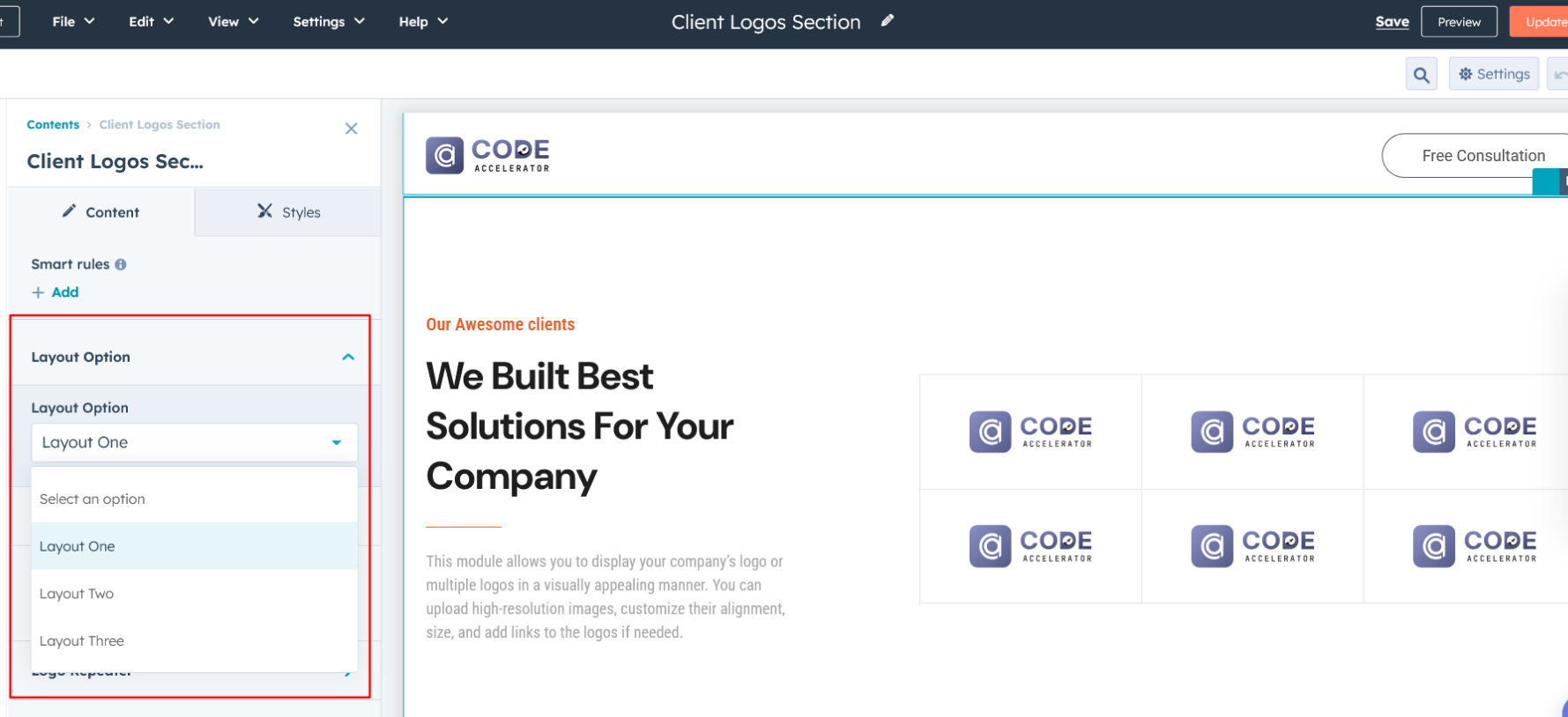
Task: Click the Smart rules info icon
Action: click(x=121, y=264)
